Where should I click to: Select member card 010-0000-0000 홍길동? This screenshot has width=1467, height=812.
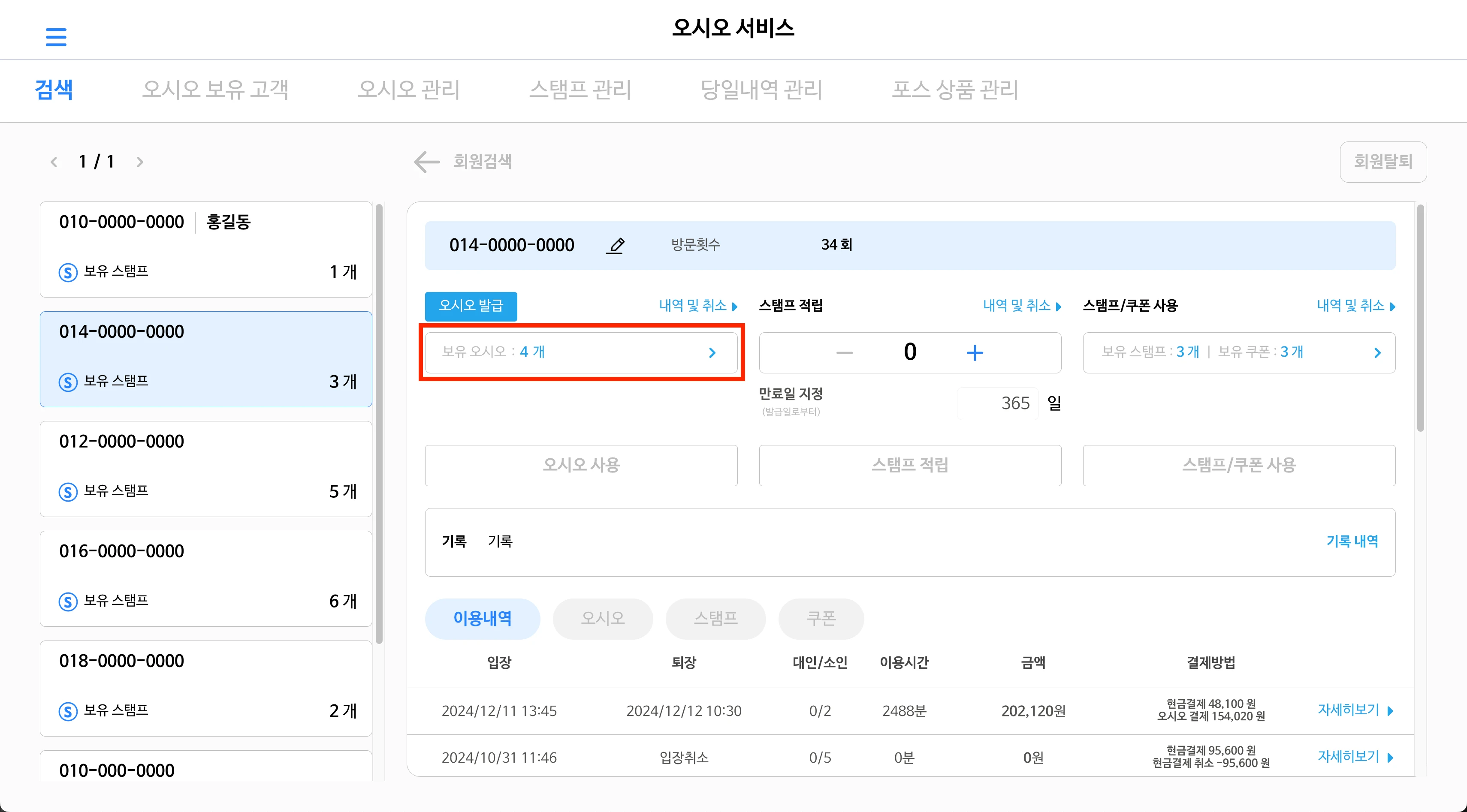tap(205, 249)
